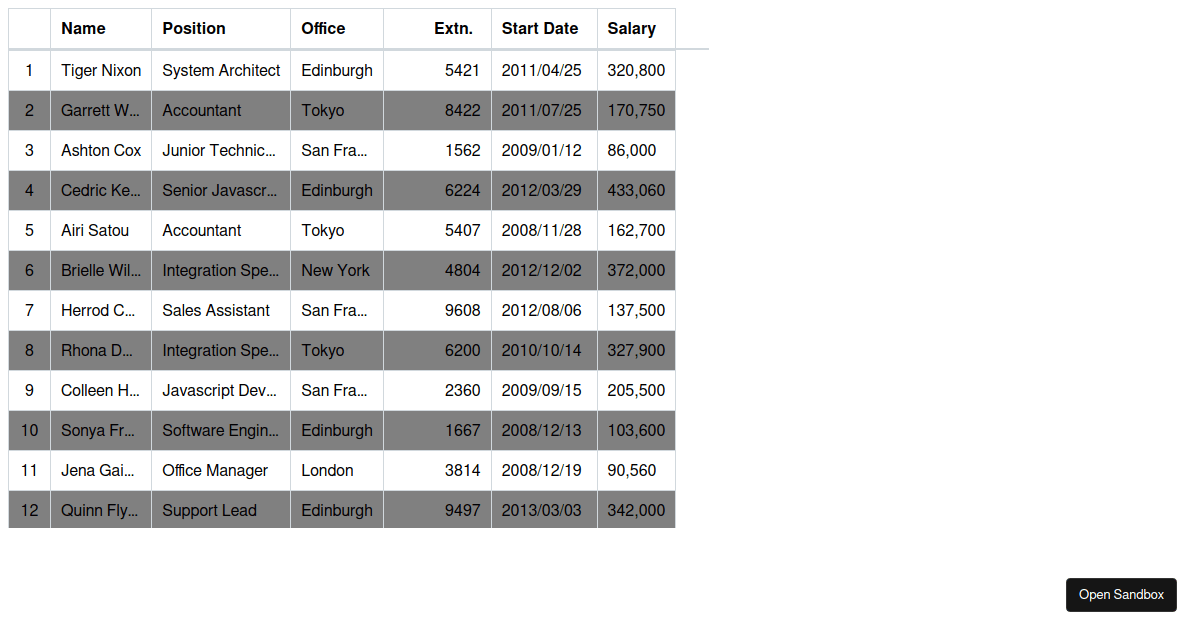Sort by the Position column header

(x=221, y=28)
